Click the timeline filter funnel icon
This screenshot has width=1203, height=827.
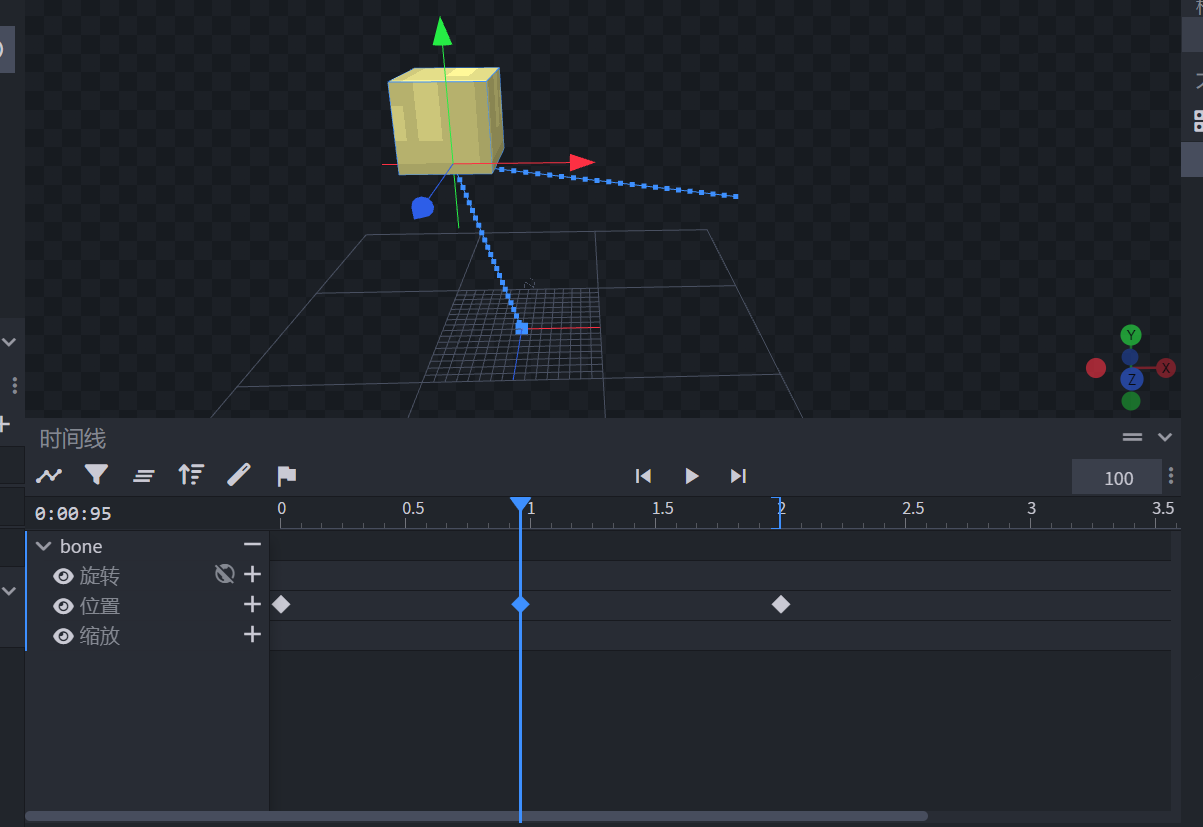click(x=96, y=475)
